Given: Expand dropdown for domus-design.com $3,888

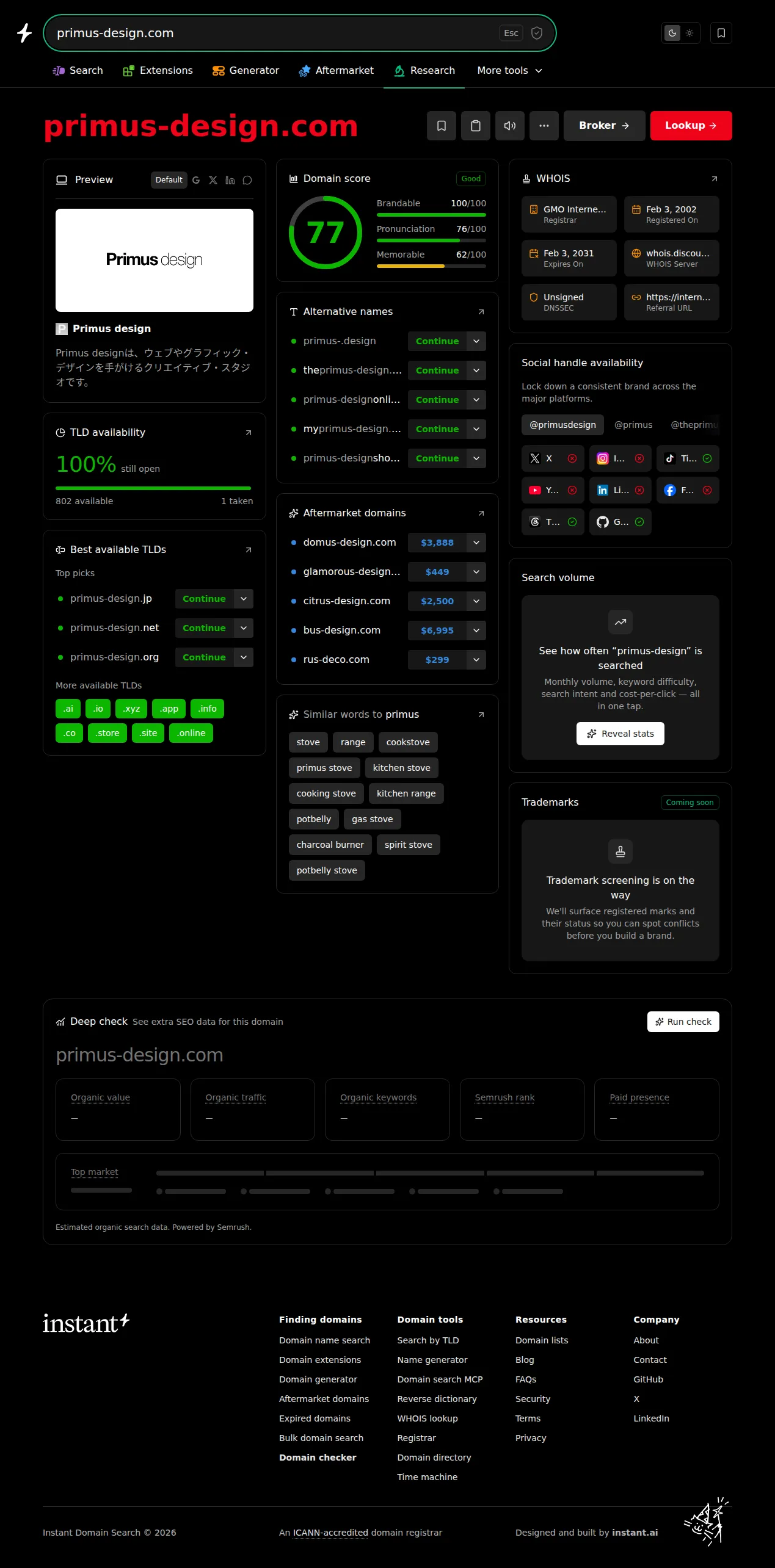Looking at the screenshot, I should coord(476,543).
